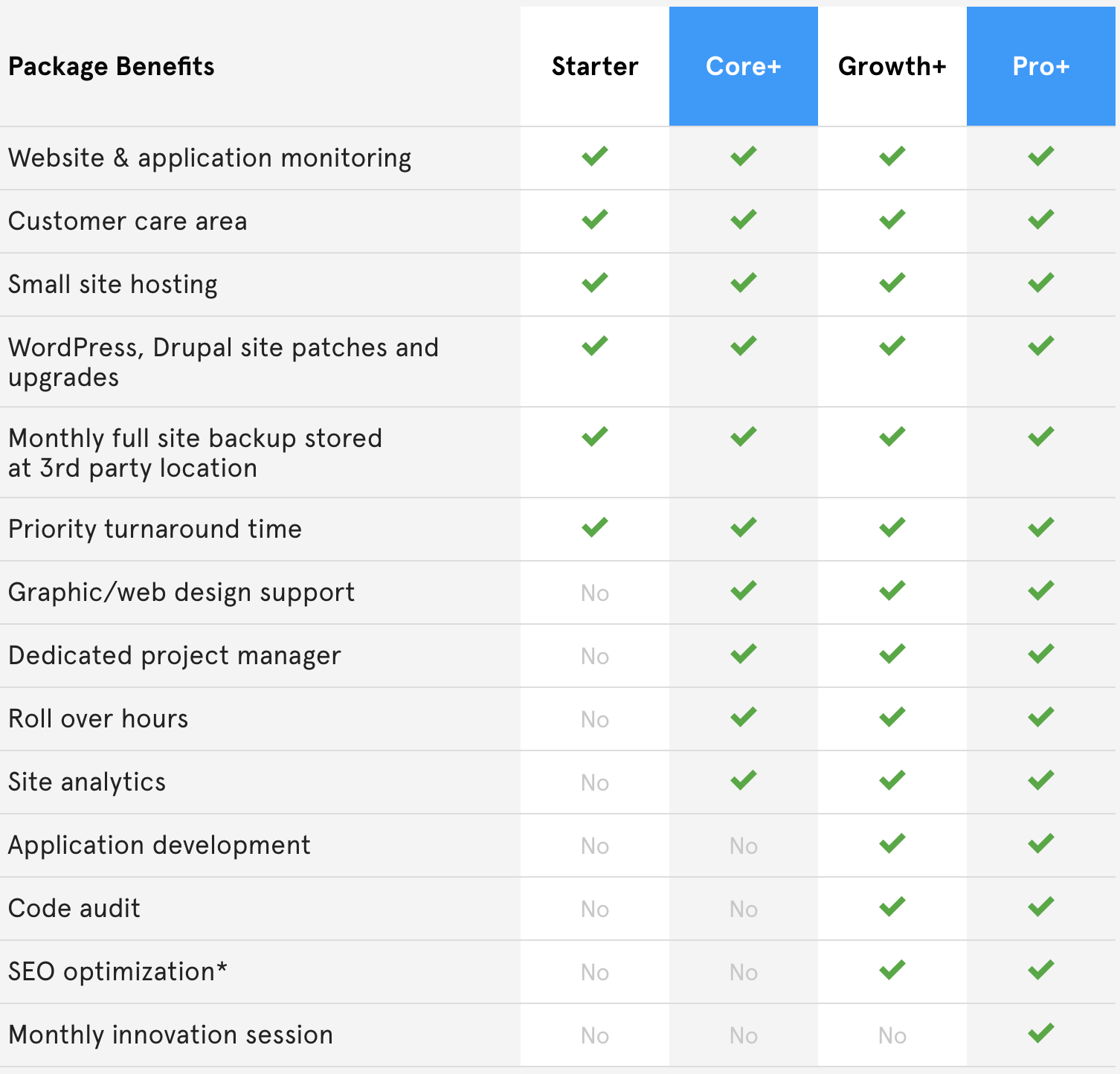This screenshot has height=1074, width=1120.
Task: Click the Starter checkmark for Priority turnaround time
Action: (595, 527)
